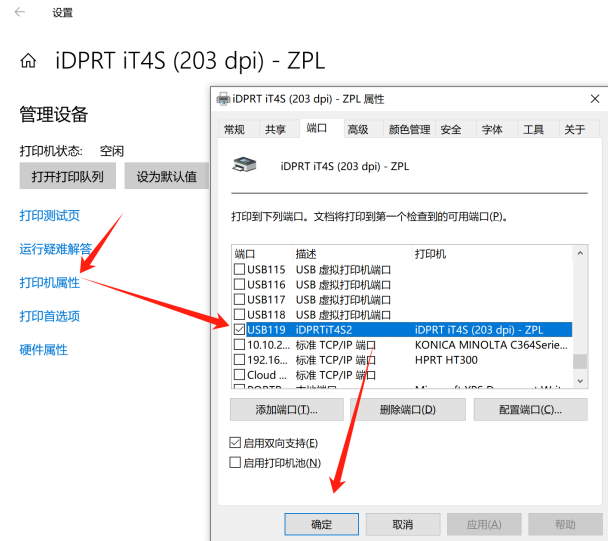Open the 打印机属性 link

pos(50,283)
